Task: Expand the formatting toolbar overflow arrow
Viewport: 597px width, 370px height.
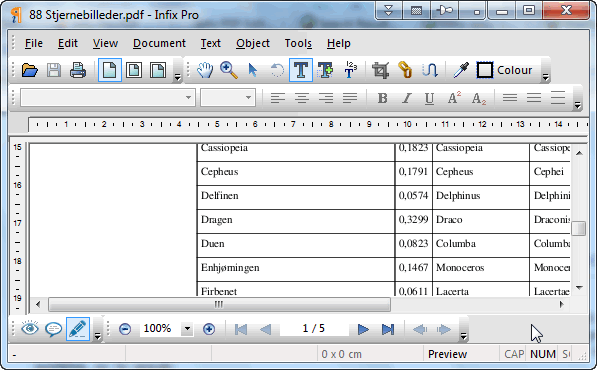Action: [578, 105]
